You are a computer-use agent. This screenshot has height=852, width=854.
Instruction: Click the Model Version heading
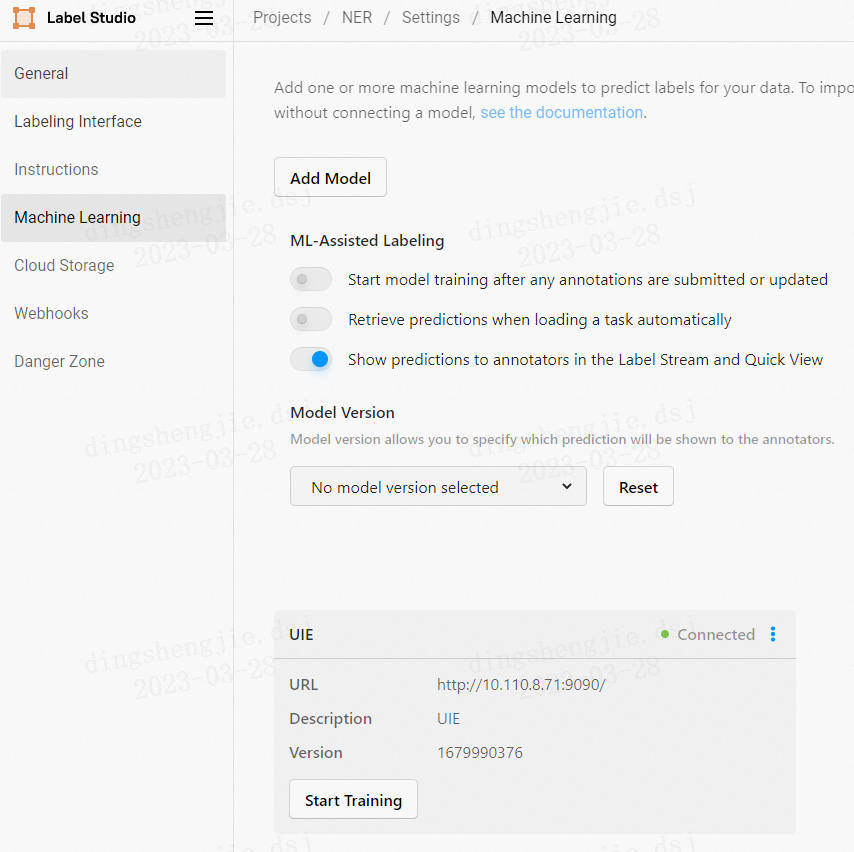pyautogui.click(x=342, y=412)
